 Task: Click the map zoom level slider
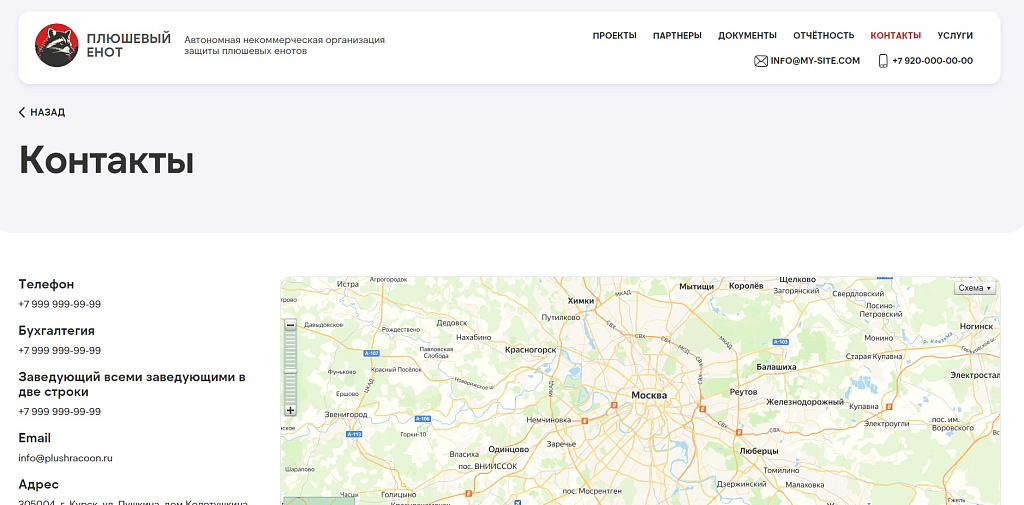click(291, 367)
